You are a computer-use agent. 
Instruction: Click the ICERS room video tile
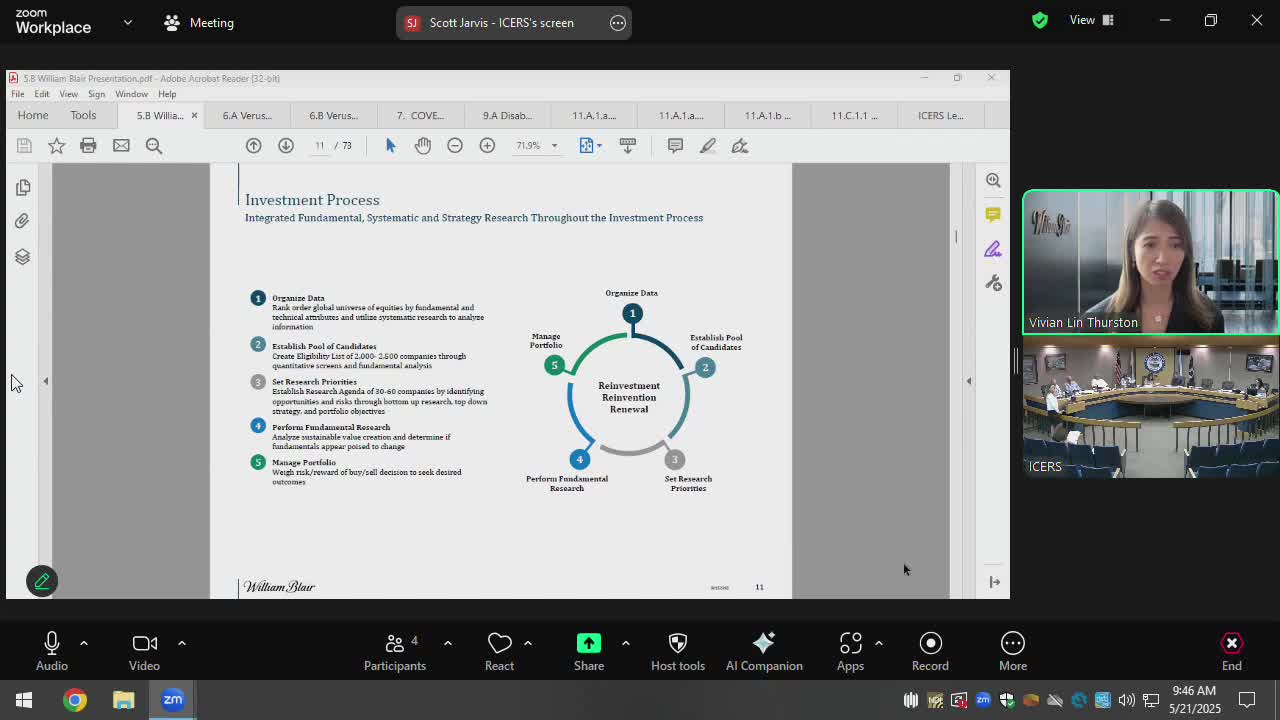pyautogui.click(x=1150, y=410)
